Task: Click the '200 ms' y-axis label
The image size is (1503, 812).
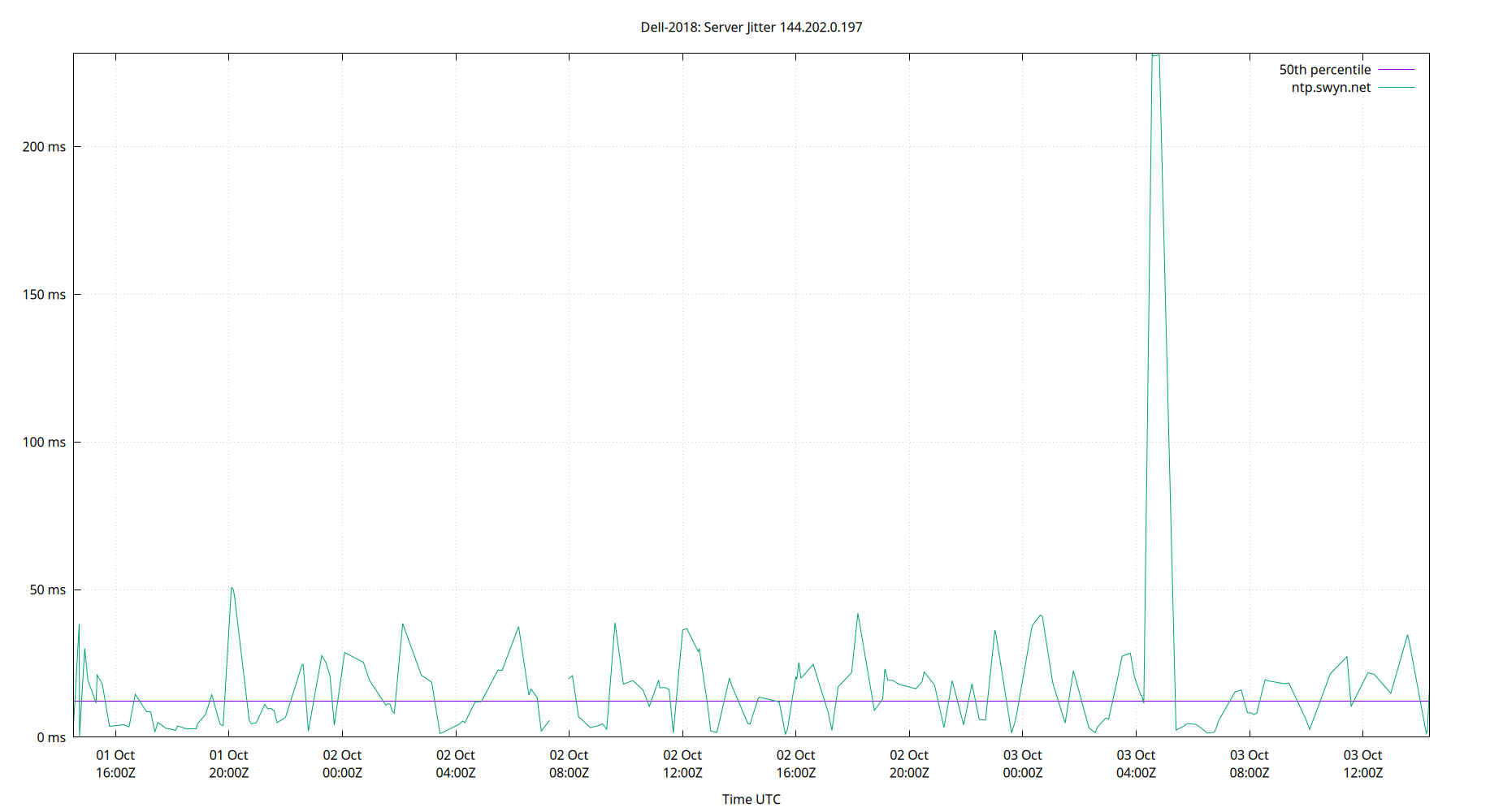Action: (44, 147)
